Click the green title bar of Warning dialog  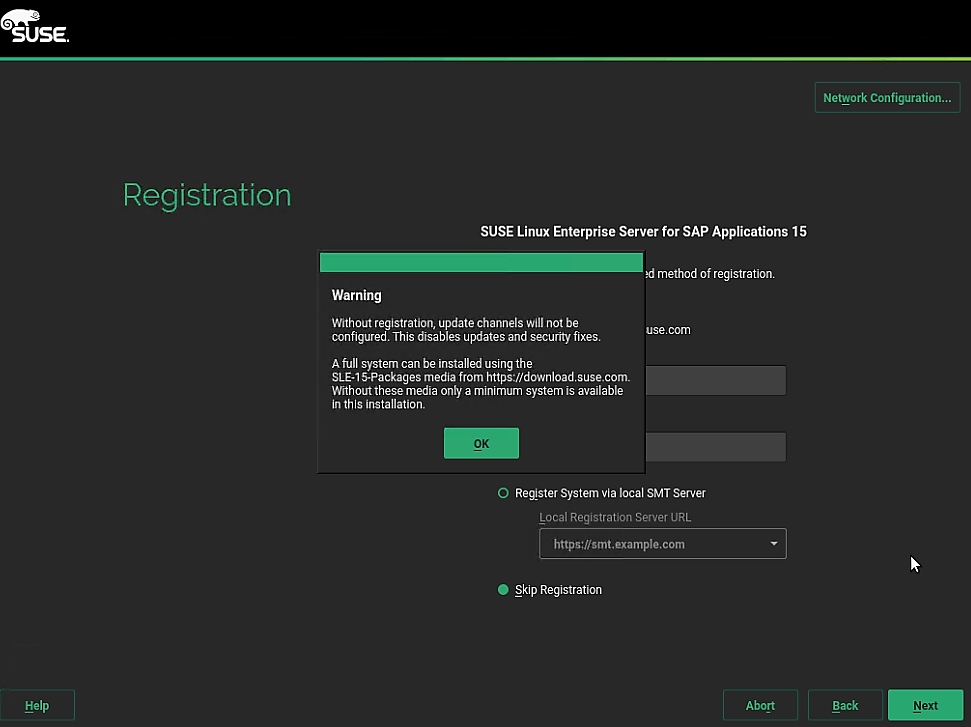click(481, 263)
